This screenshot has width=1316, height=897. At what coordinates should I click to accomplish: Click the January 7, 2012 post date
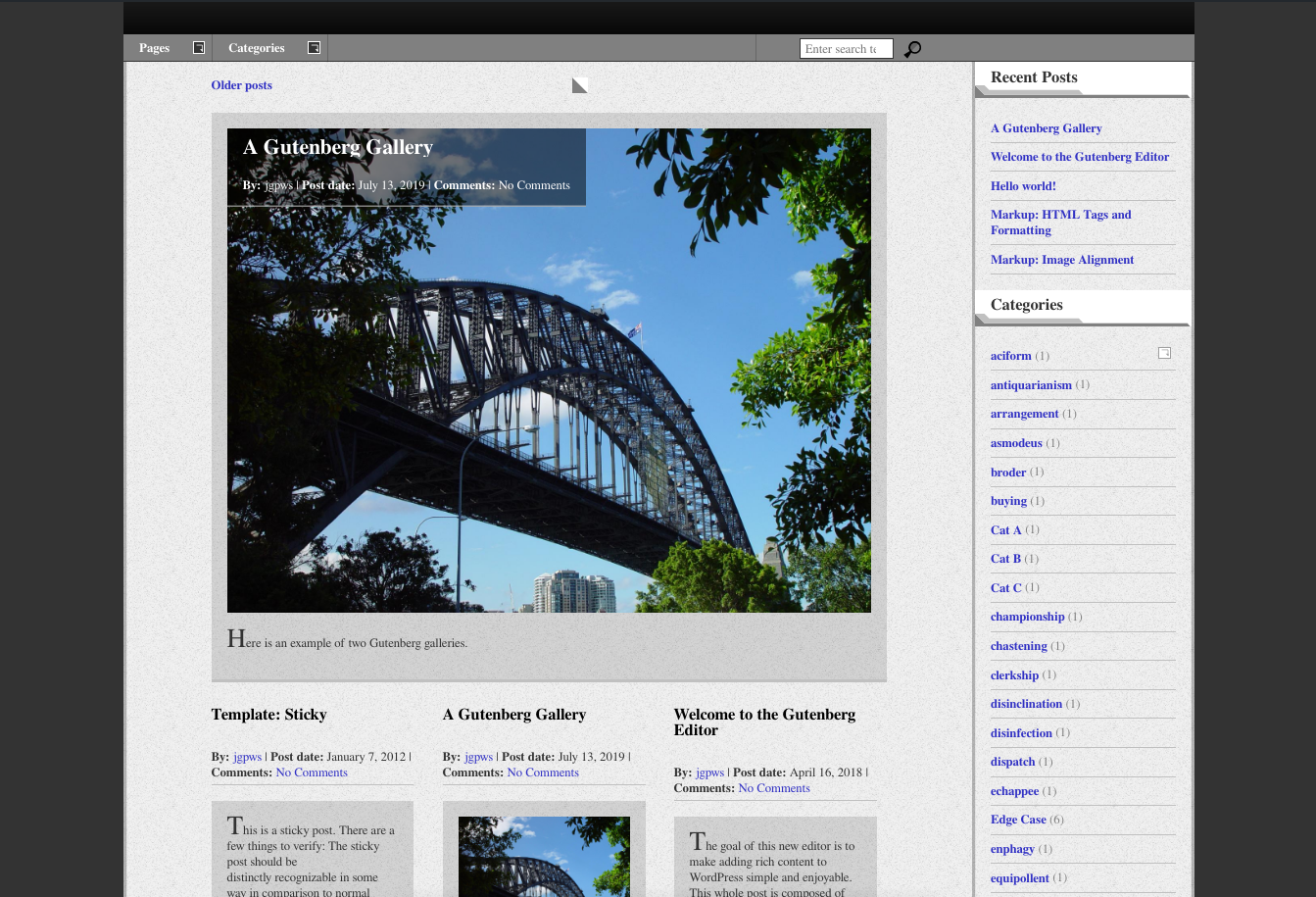click(366, 757)
